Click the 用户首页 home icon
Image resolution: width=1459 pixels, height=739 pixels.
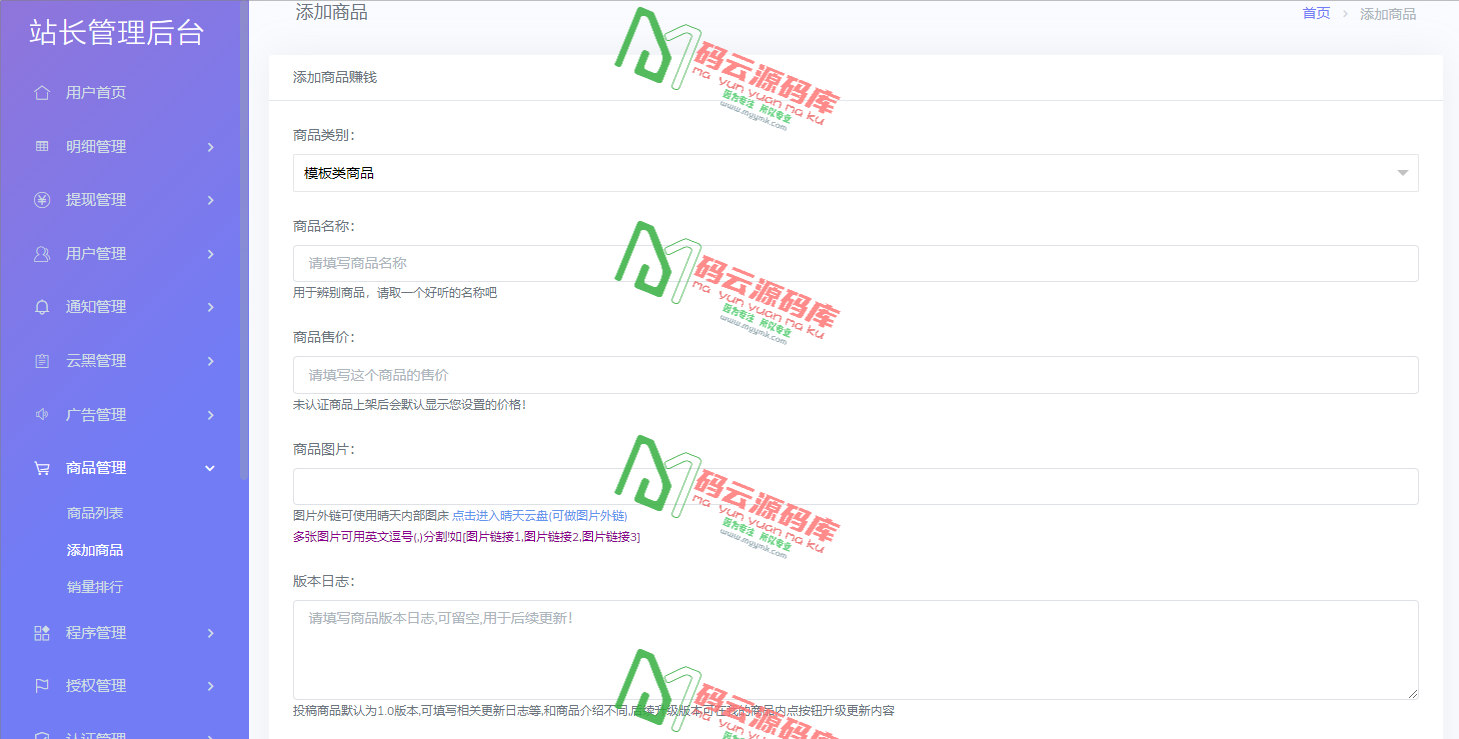41,92
